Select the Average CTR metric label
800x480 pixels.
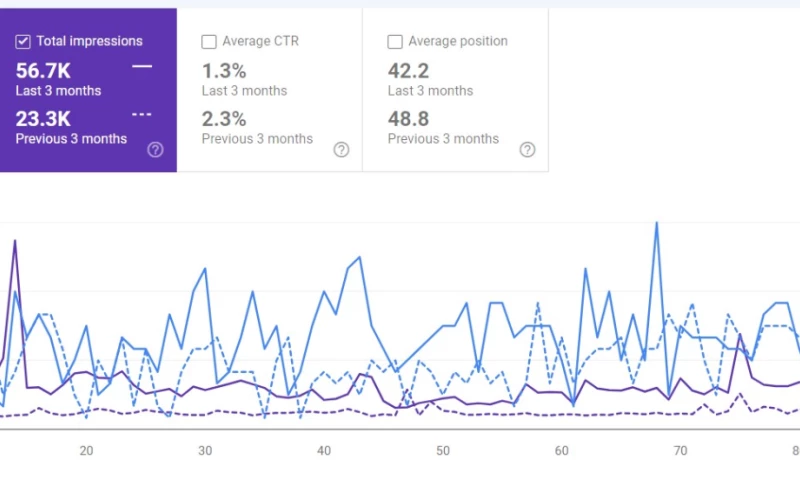point(261,41)
